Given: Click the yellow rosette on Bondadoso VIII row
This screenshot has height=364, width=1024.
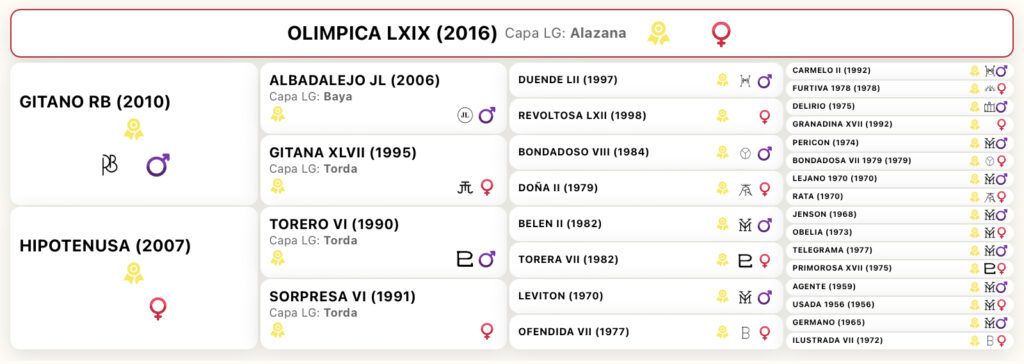Looking at the screenshot, I should click(722, 152).
